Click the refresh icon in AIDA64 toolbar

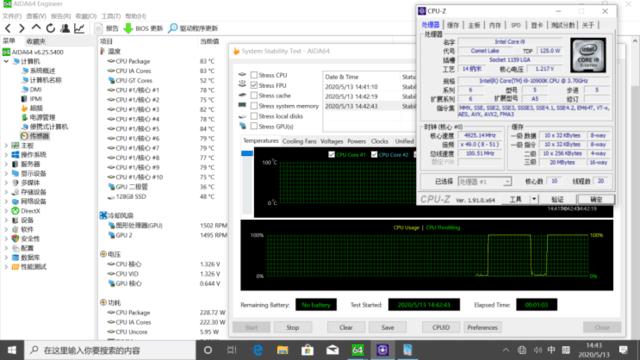[x=50, y=28]
